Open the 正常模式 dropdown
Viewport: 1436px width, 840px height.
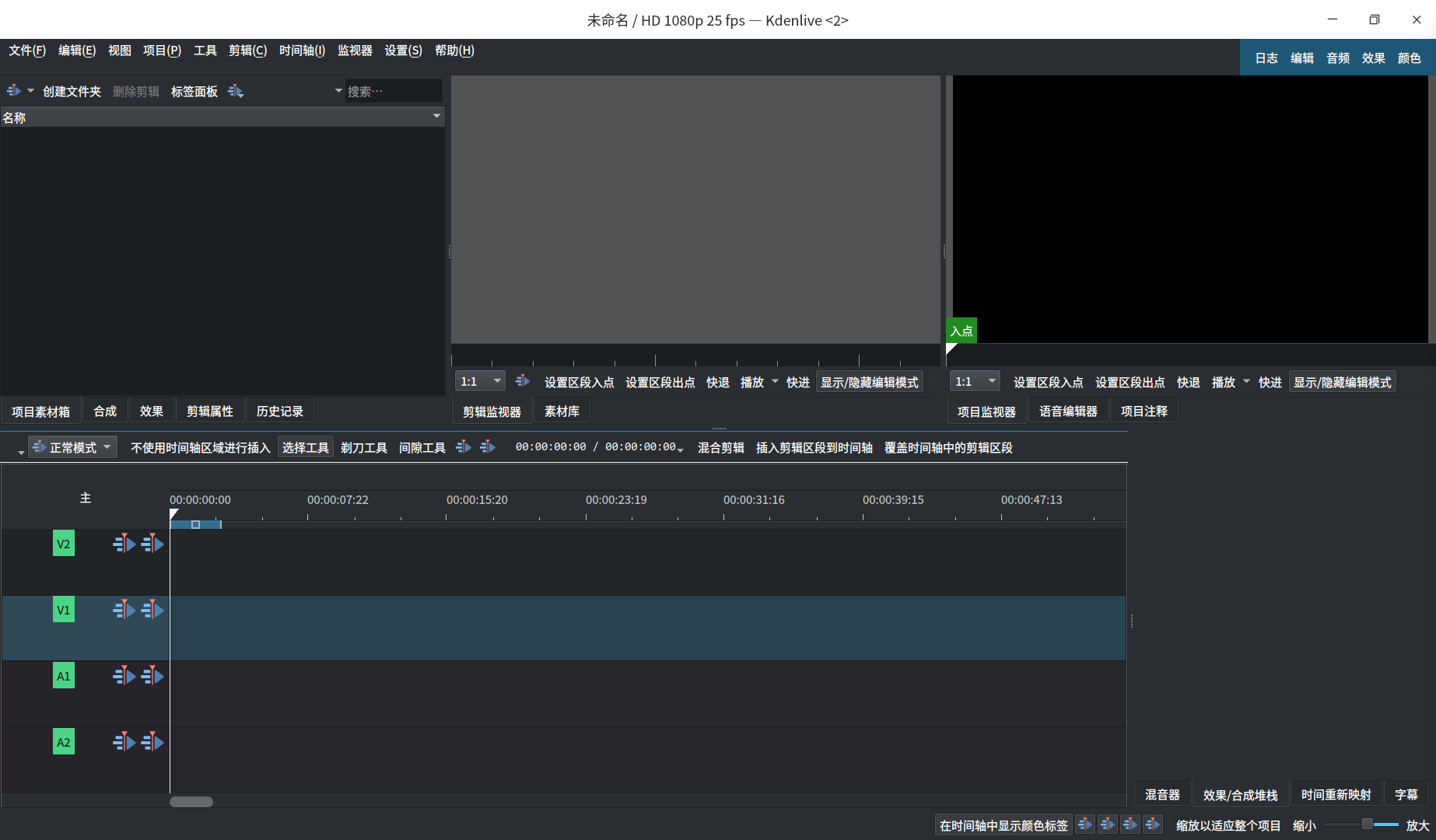[x=72, y=446]
